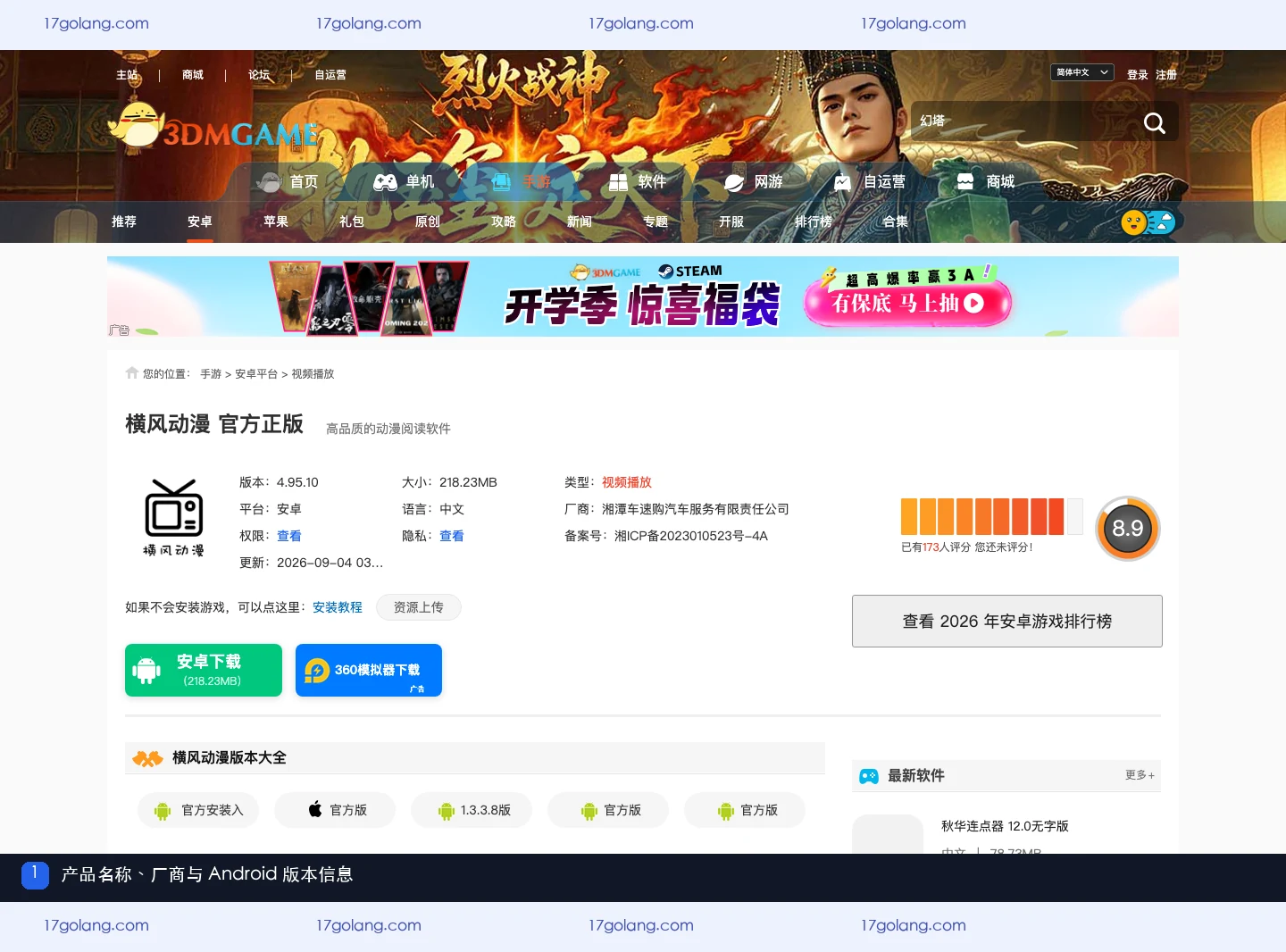Open 秋华连点器 12.0无字版
1286x952 pixels.
(x=1005, y=826)
